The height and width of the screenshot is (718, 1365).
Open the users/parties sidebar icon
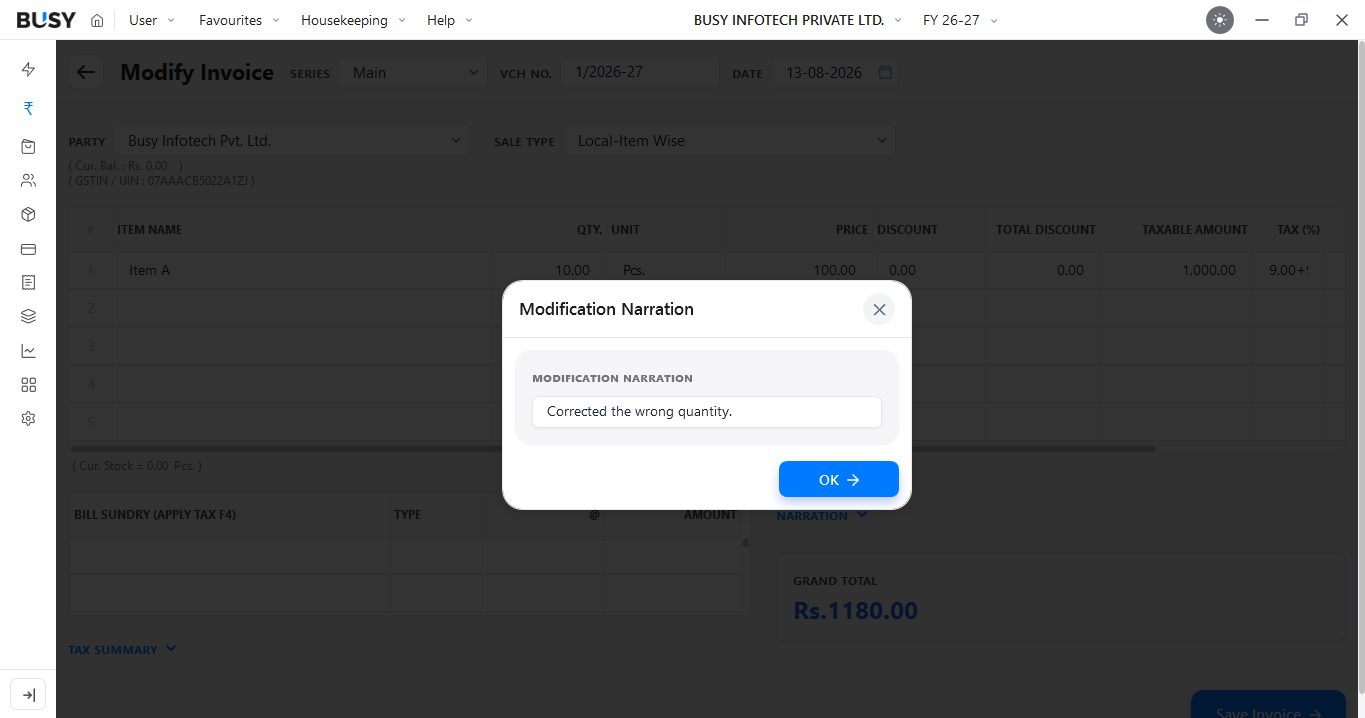(28, 181)
